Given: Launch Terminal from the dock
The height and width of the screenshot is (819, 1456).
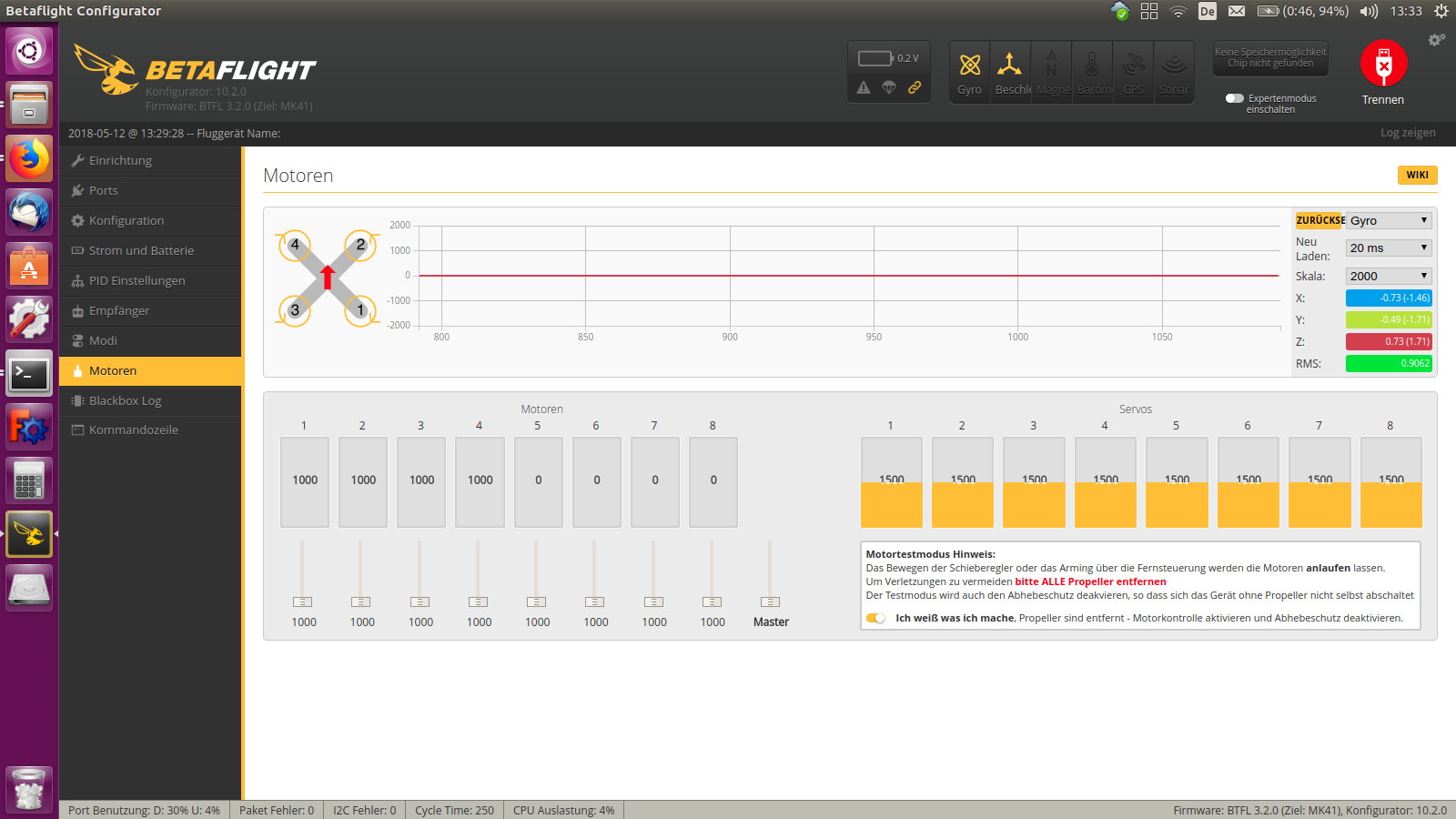Looking at the screenshot, I should (29, 373).
